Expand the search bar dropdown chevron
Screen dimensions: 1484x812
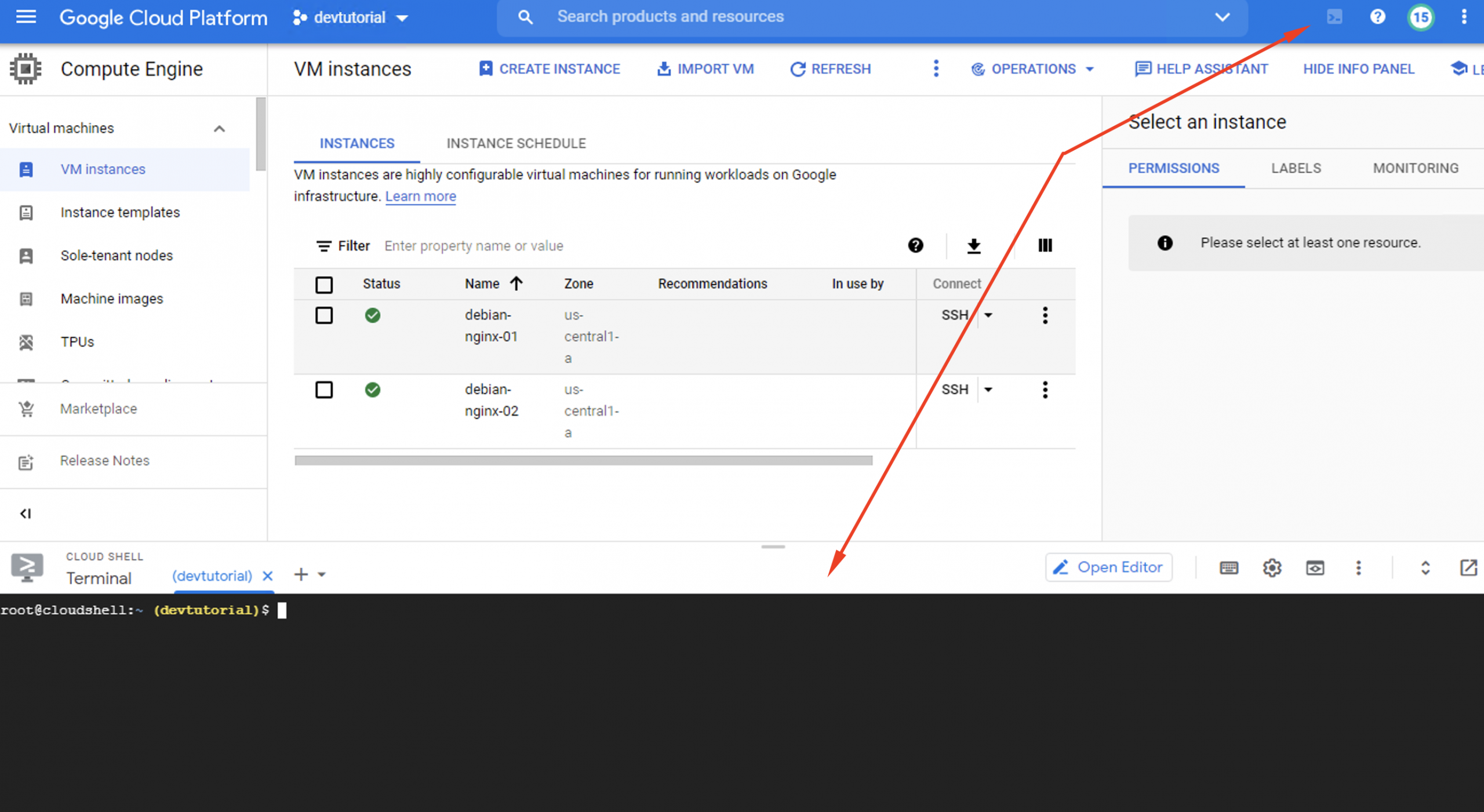click(1222, 17)
